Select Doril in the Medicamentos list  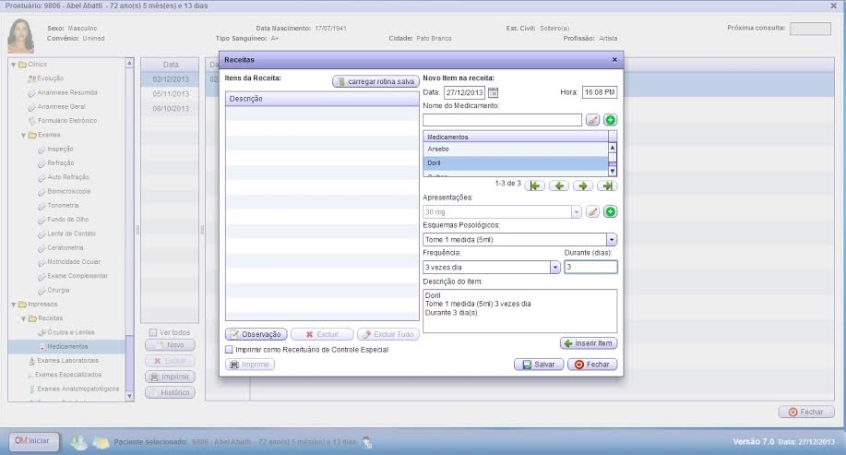coord(515,163)
